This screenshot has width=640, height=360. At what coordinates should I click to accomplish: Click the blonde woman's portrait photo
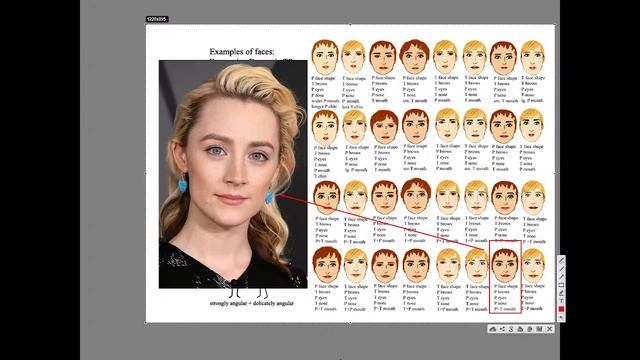point(233,174)
